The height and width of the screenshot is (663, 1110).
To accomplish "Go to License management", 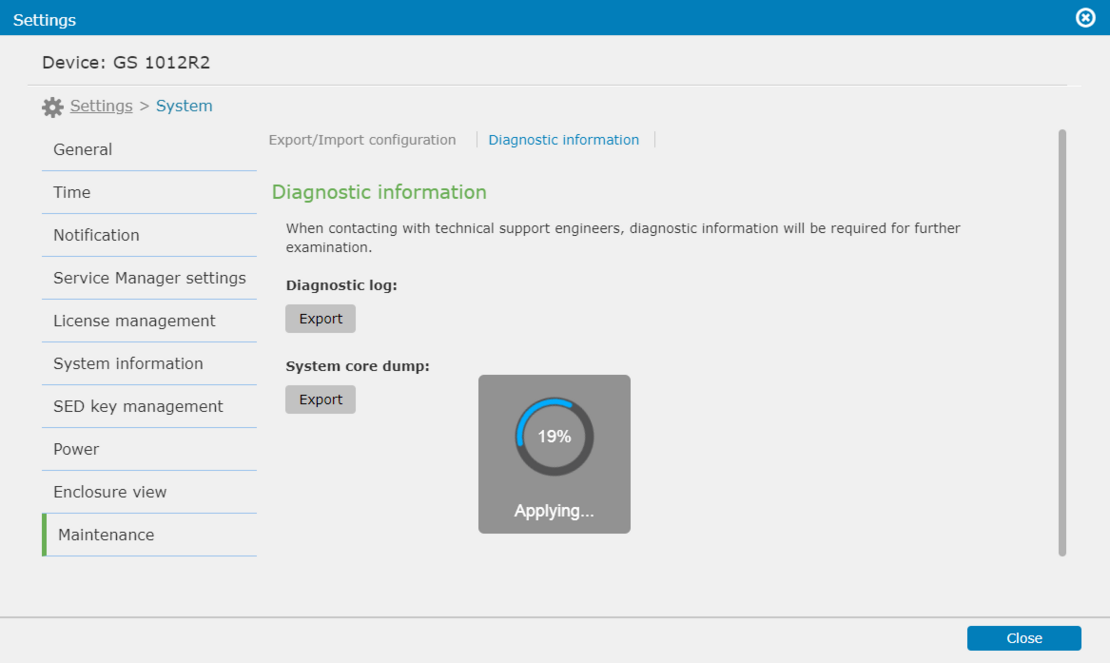I will click(134, 321).
